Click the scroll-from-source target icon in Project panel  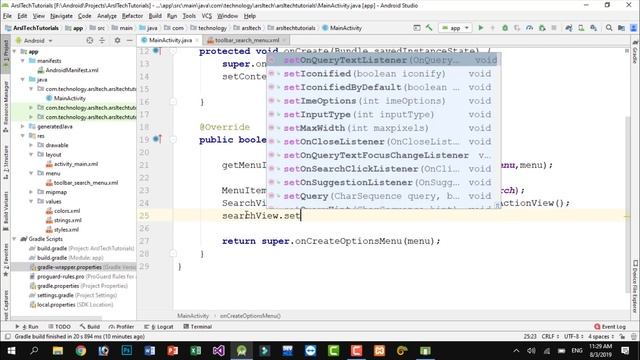90,40
